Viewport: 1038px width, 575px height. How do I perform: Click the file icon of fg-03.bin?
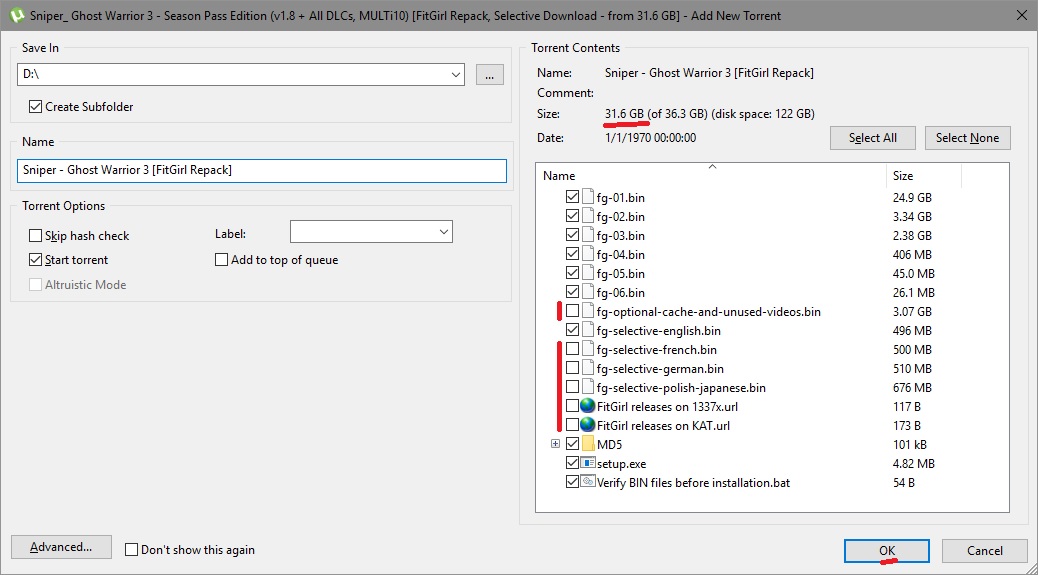click(588, 236)
